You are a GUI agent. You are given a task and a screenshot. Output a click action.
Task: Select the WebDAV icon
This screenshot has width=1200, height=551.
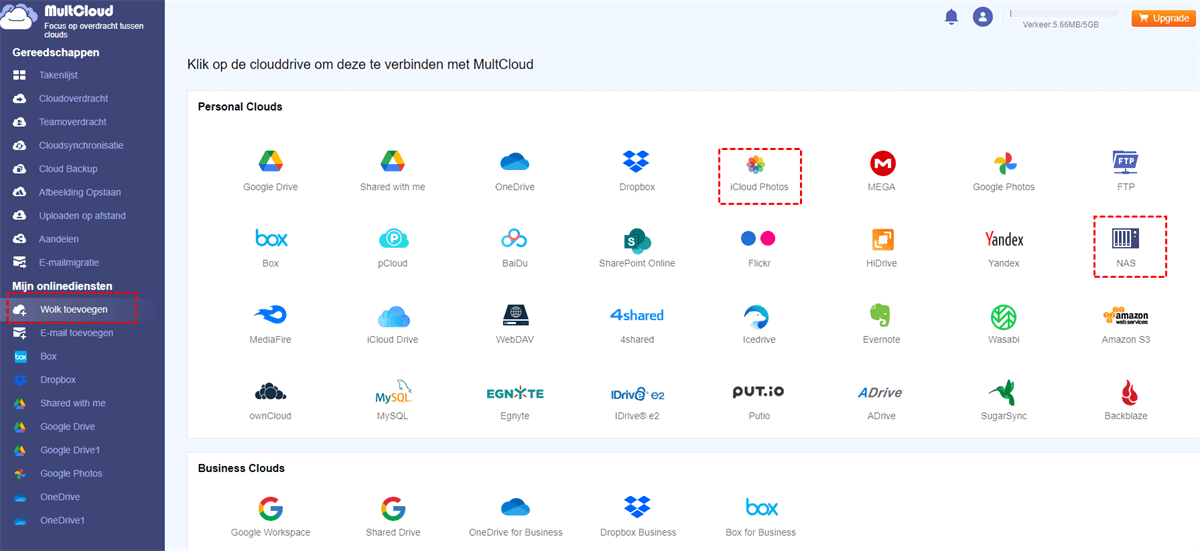pyautogui.click(x=515, y=315)
